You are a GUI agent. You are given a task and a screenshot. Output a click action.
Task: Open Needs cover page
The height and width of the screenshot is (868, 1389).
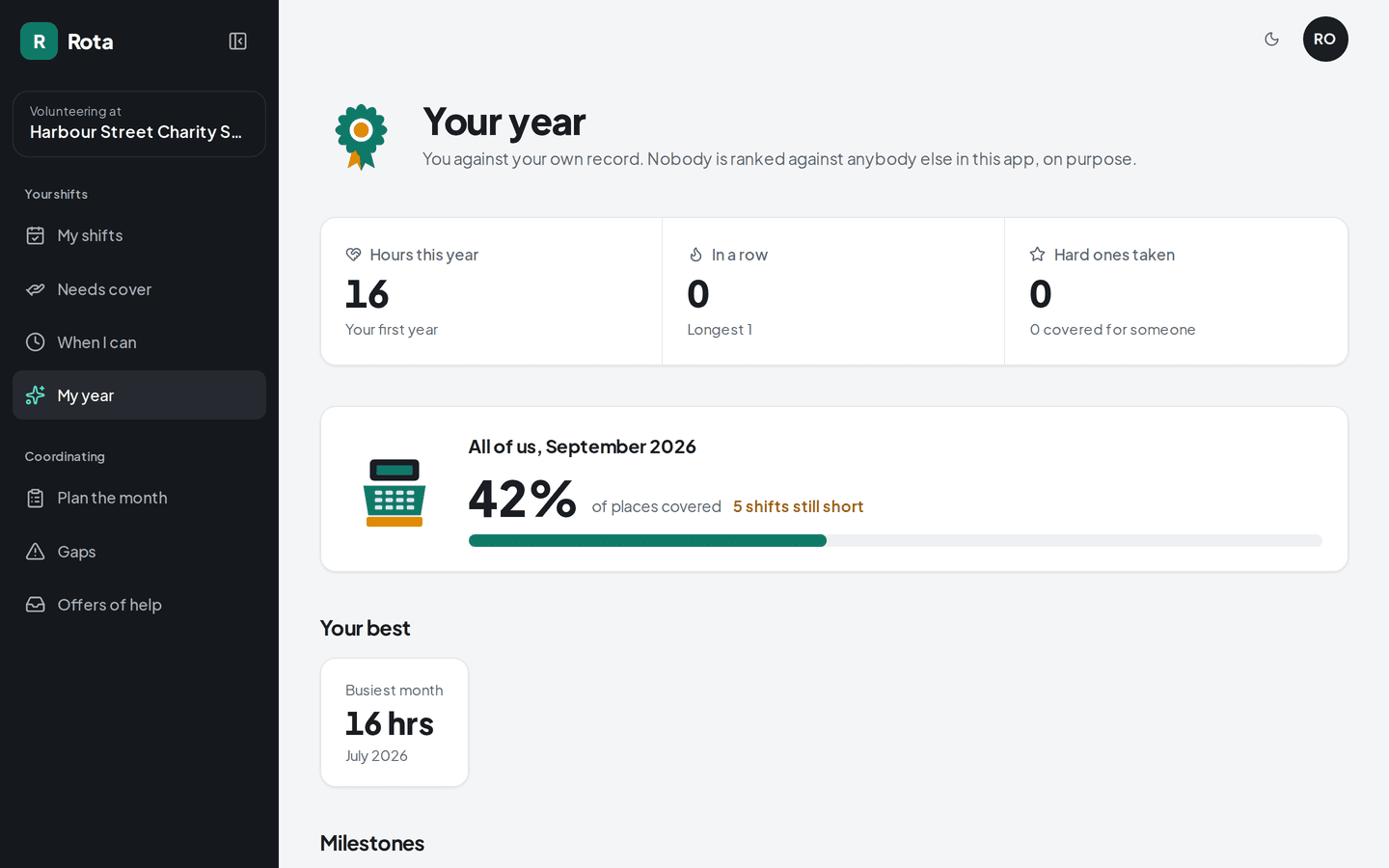(139, 289)
